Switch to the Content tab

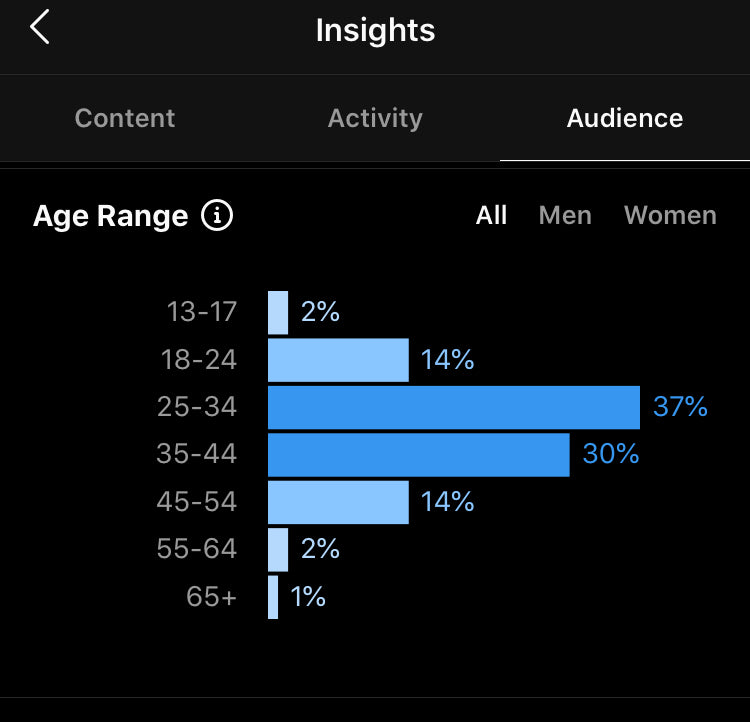coord(125,118)
